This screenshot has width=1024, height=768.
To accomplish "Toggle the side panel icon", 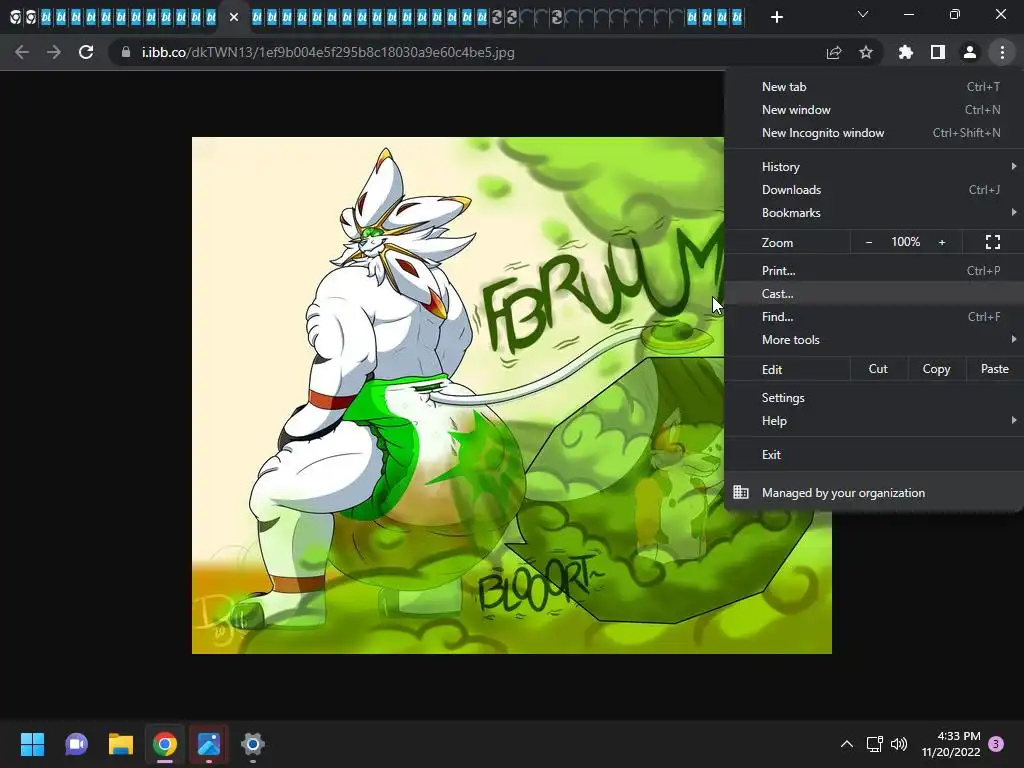I will click(x=938, y=52).
